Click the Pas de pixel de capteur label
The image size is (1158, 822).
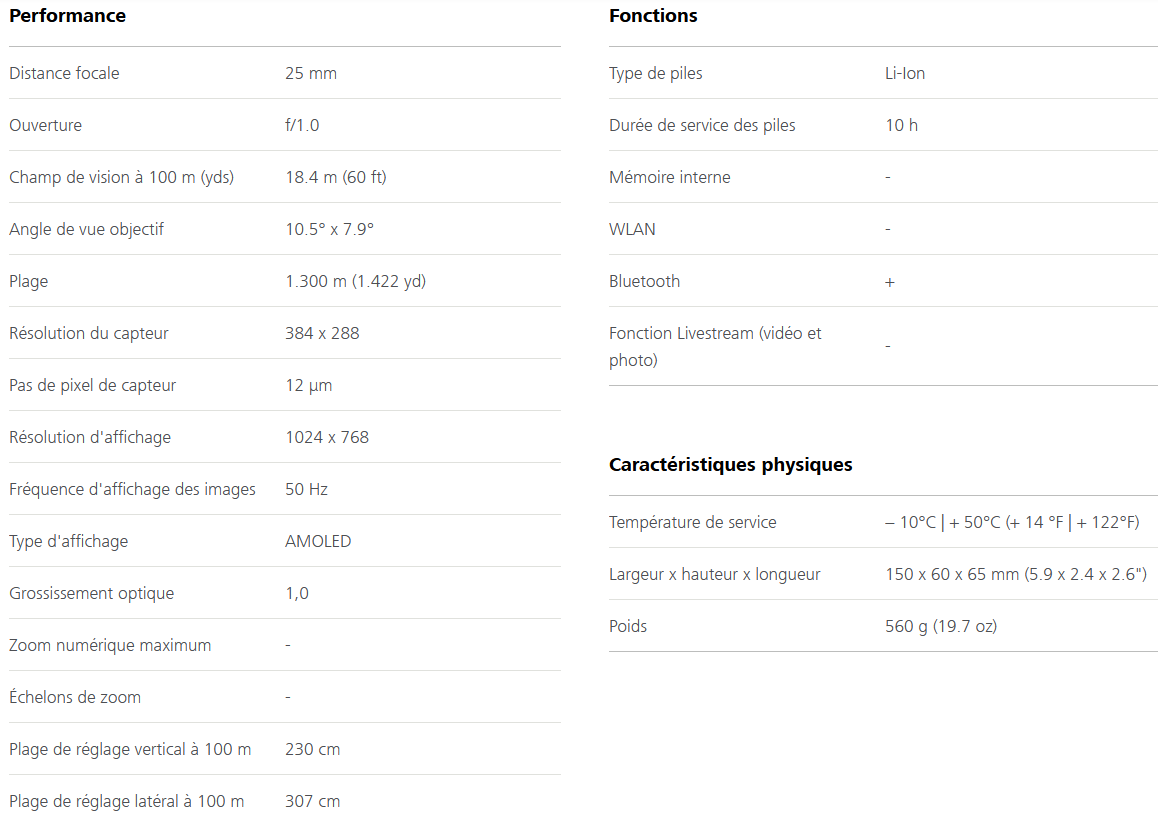pos(92,386)
